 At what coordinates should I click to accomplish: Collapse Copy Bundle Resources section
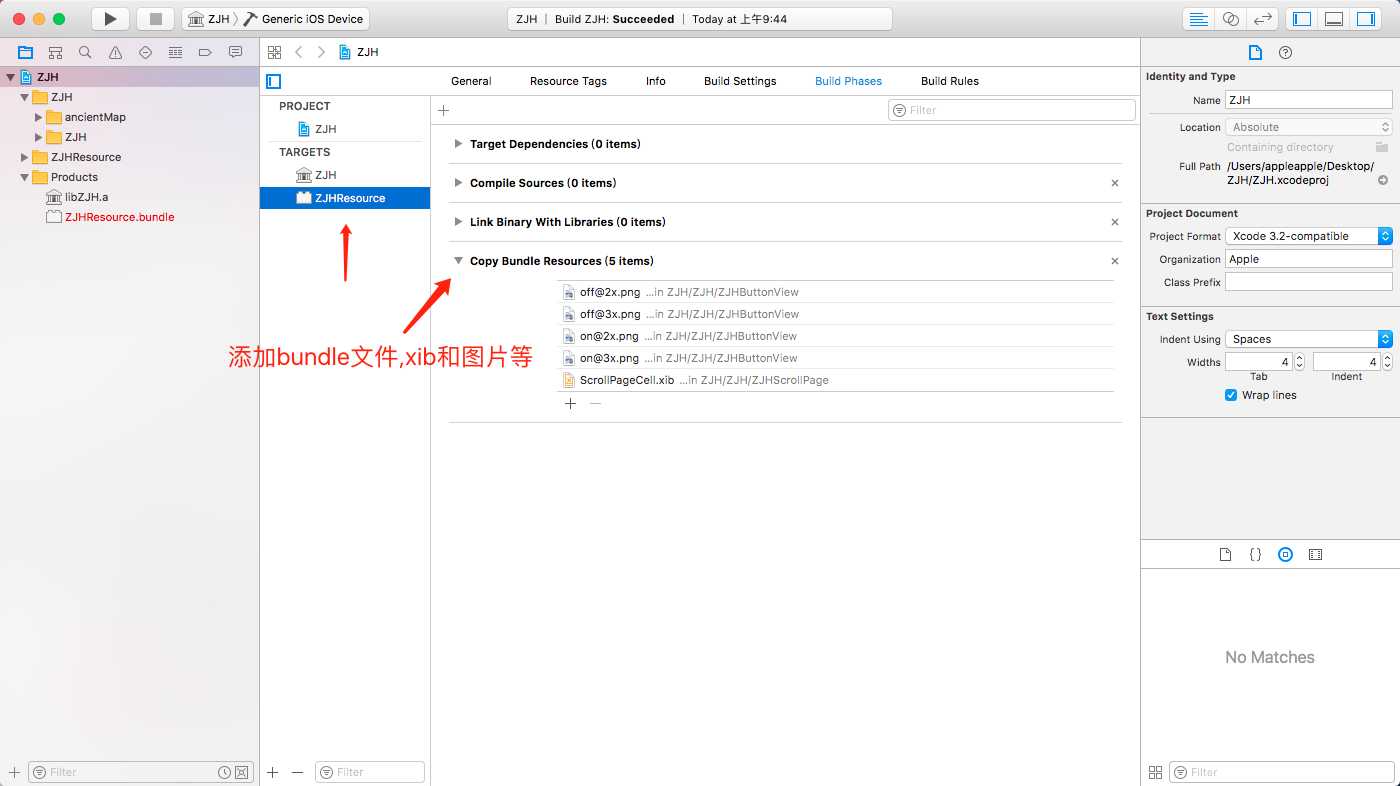[x=458, y=261]
